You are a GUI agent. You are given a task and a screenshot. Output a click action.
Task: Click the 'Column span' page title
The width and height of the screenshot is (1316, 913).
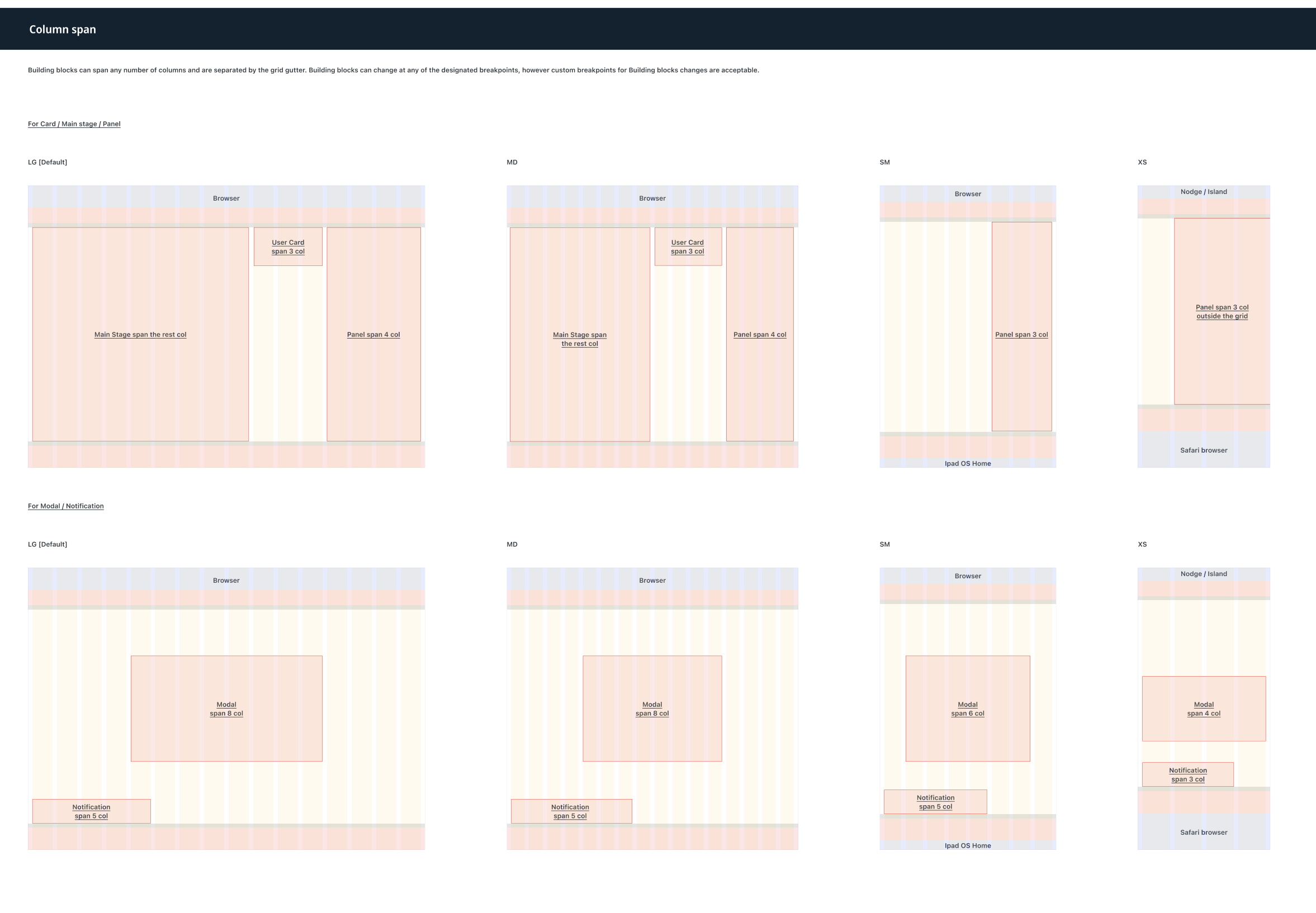tap(63, 30)
